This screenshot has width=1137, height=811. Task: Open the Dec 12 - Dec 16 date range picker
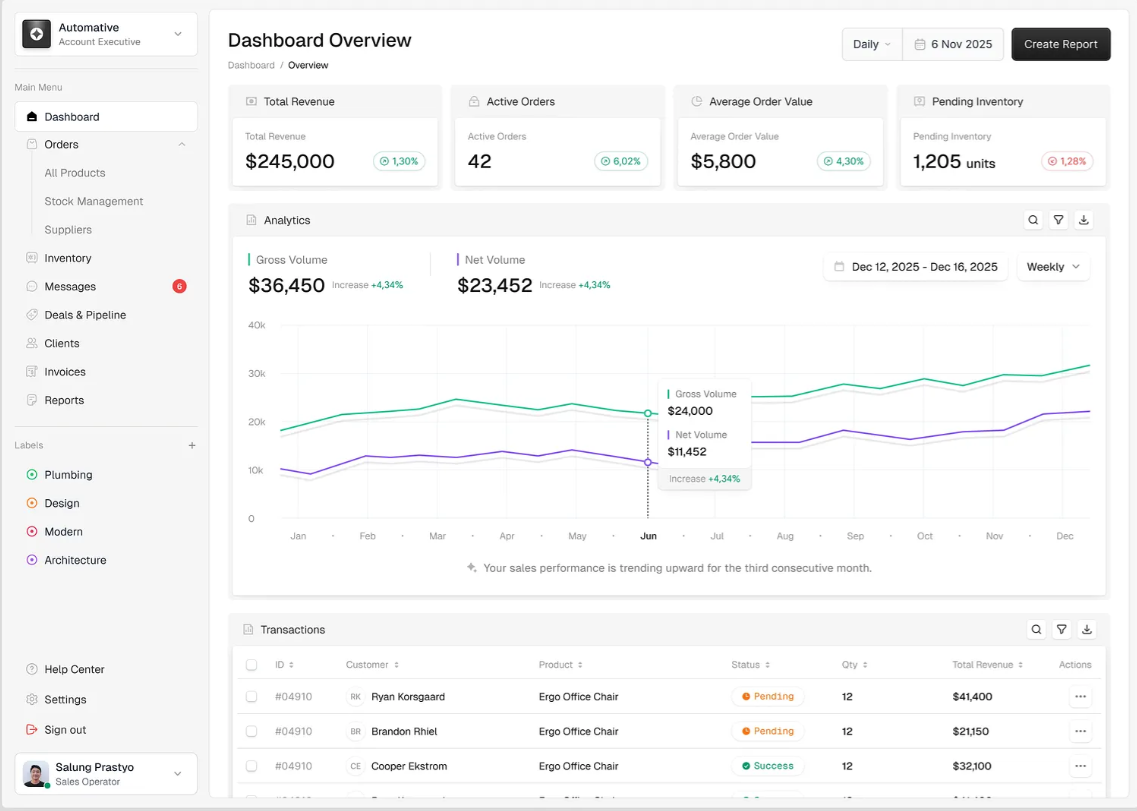(915, 267)
